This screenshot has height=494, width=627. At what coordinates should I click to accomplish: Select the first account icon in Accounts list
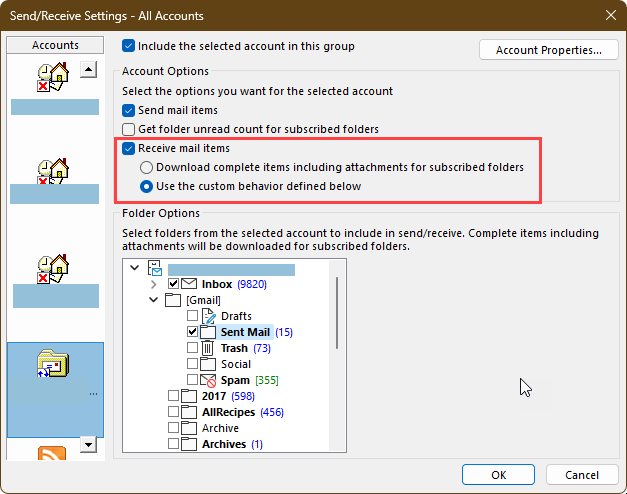(53, 77)
